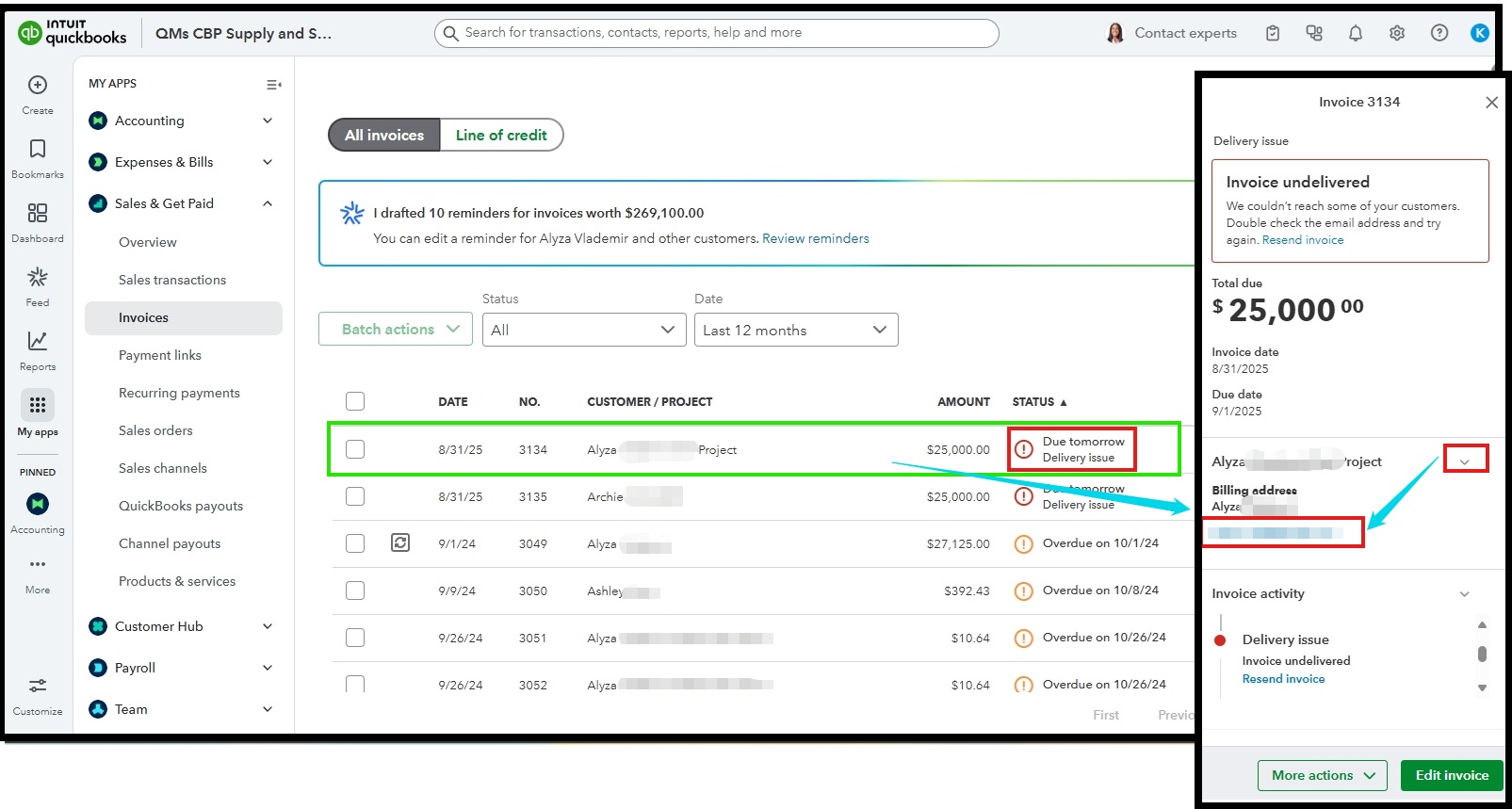Check the box for invoice 3052

355,684
